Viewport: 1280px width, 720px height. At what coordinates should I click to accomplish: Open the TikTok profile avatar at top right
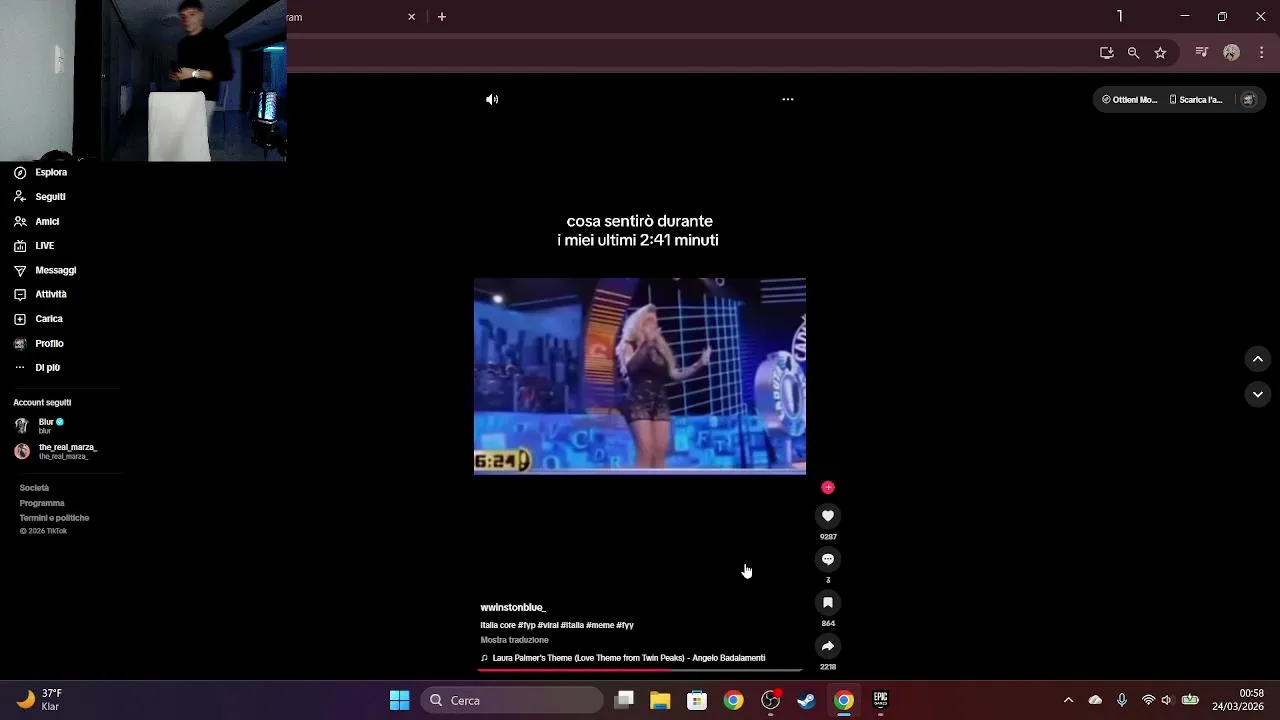point(1248,100)
